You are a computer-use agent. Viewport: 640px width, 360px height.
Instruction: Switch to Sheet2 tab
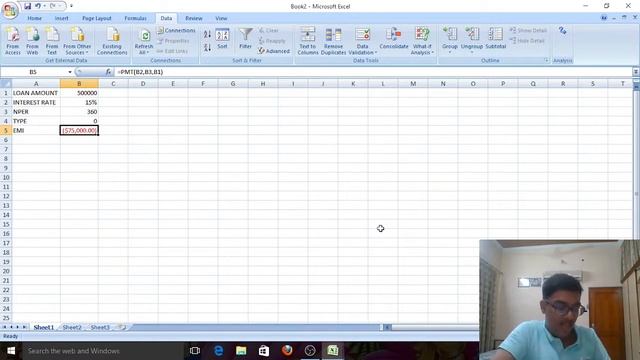click(72, 327)
